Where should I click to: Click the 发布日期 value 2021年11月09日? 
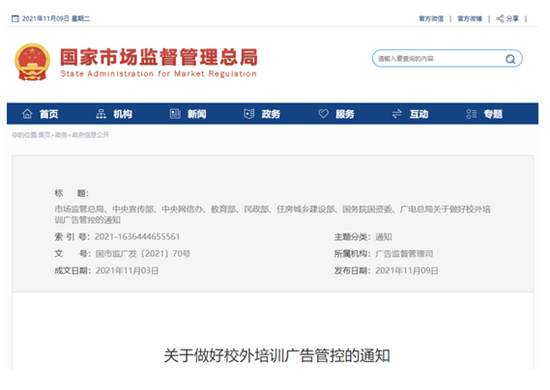pos(407,270)
